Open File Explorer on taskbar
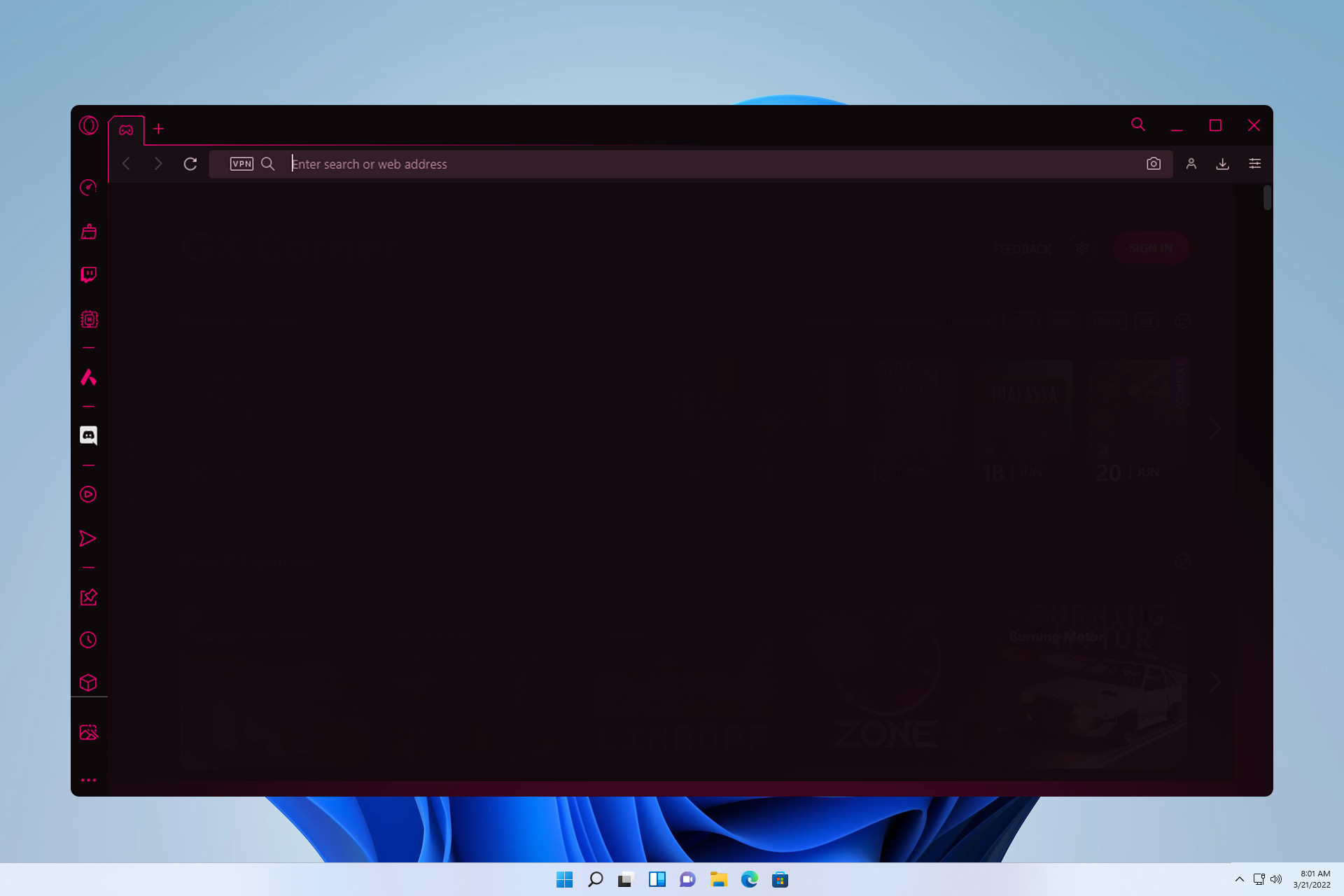Screen dimensions: 1344x896 [x=718, y=879]
